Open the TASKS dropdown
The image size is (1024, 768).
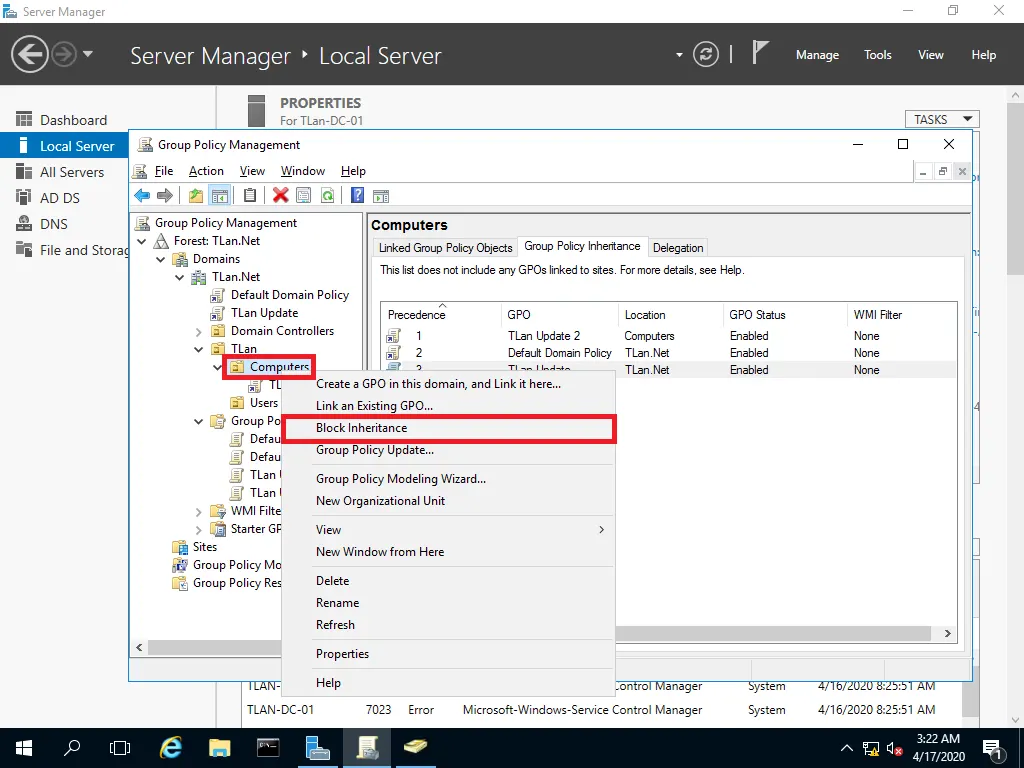(x=941, y=119)
